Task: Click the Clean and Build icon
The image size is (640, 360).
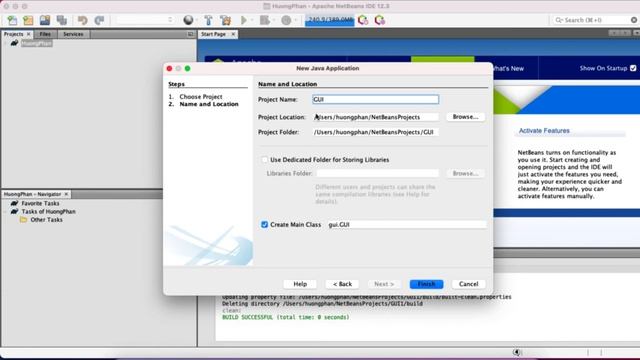Action: 225,20
